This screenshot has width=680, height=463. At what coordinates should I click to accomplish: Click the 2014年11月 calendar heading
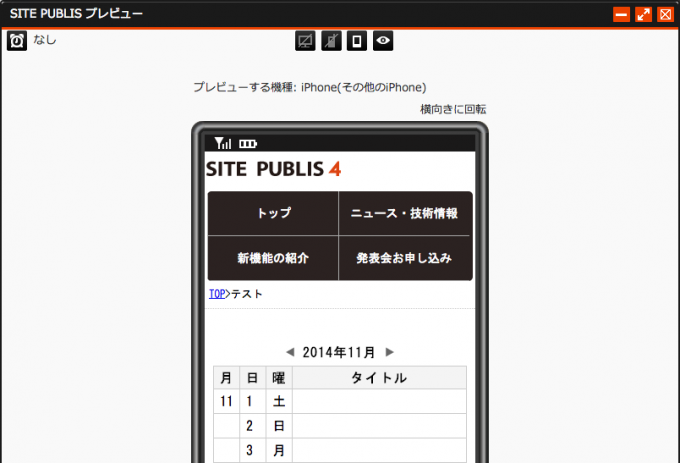point(339,352)
